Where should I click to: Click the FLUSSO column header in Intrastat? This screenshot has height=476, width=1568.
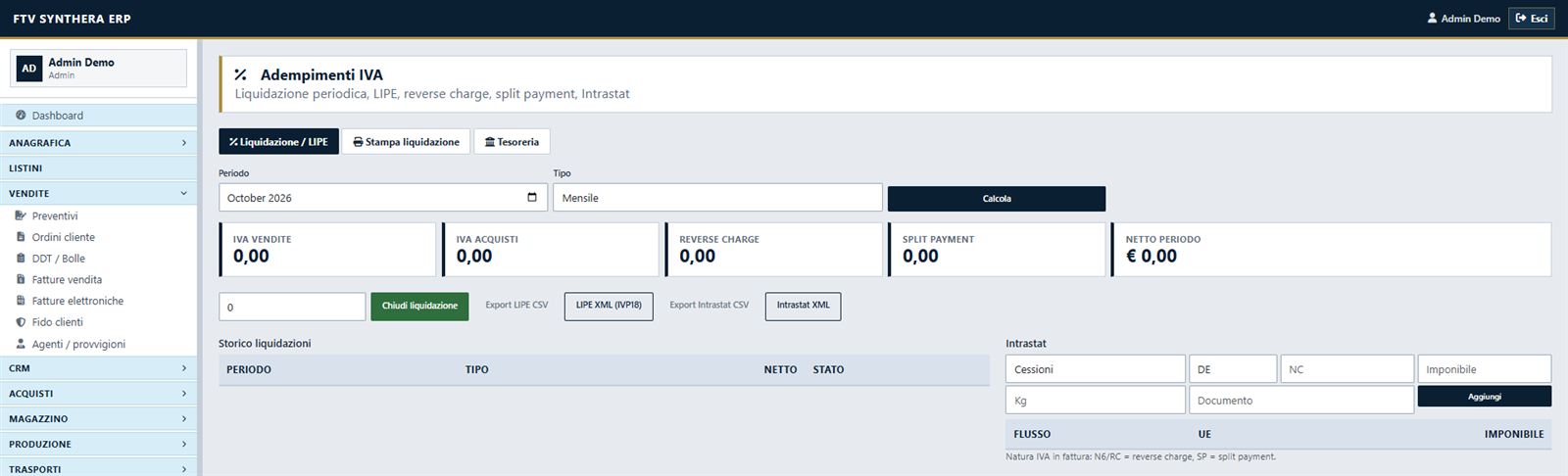(1032, 434)
